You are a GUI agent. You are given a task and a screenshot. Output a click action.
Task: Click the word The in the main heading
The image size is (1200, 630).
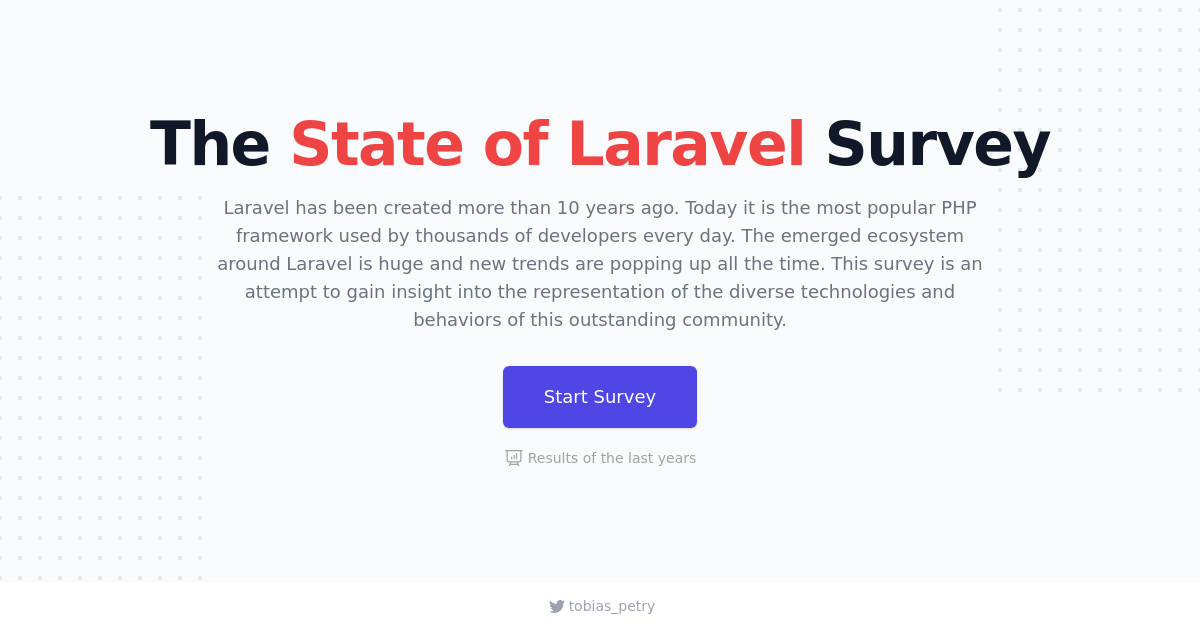coord(210,145)
